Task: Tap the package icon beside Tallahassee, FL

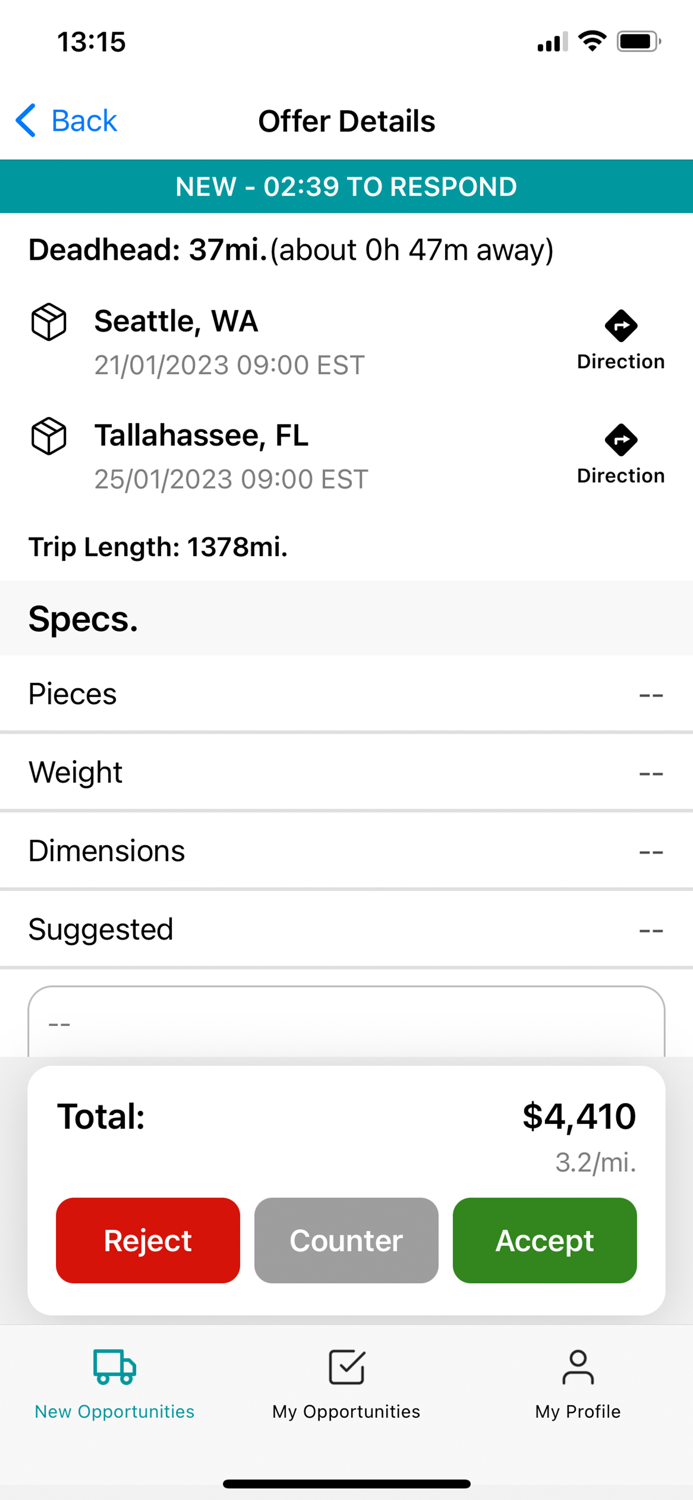Action: pyautogui.click(x=48, y=436)
